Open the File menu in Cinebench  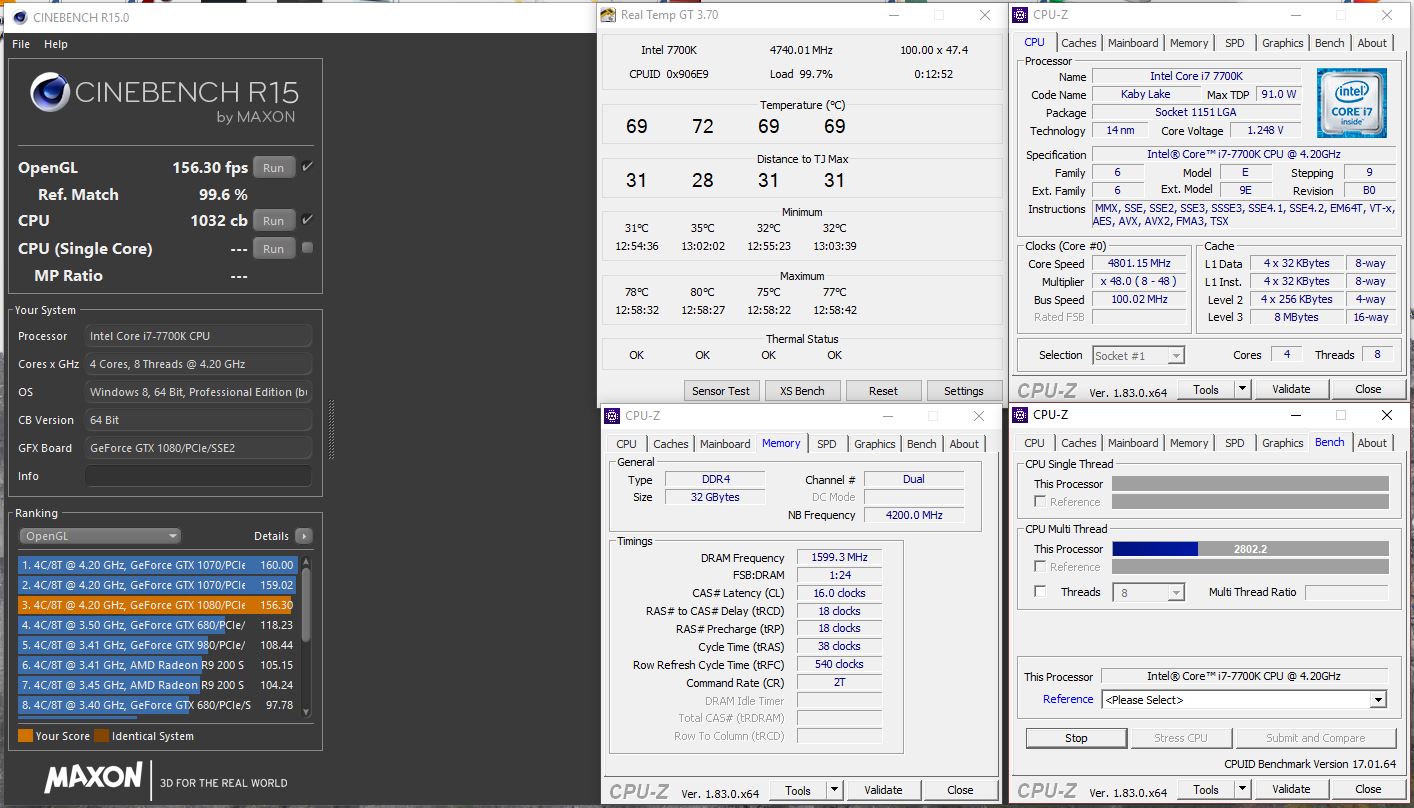[21, 44]
